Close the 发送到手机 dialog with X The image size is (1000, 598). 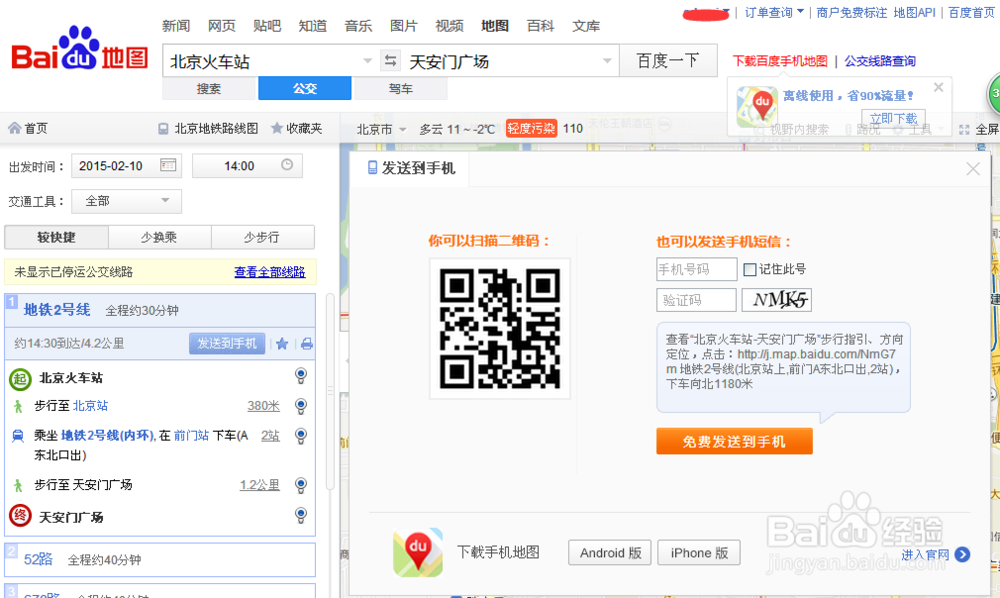973,169
